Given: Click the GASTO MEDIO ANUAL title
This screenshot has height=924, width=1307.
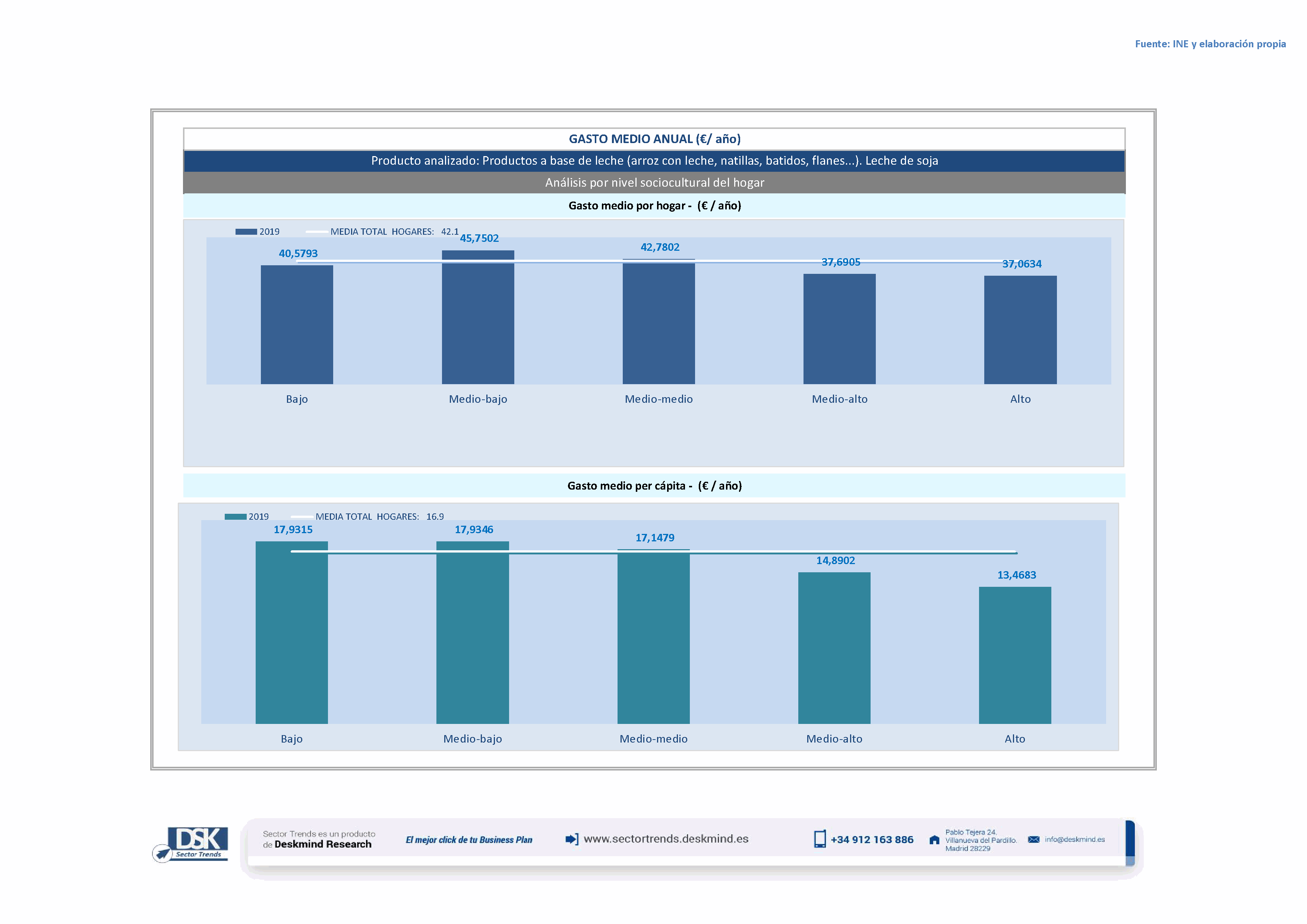Looking at the screenshot, I should click(x=654, y=139).
